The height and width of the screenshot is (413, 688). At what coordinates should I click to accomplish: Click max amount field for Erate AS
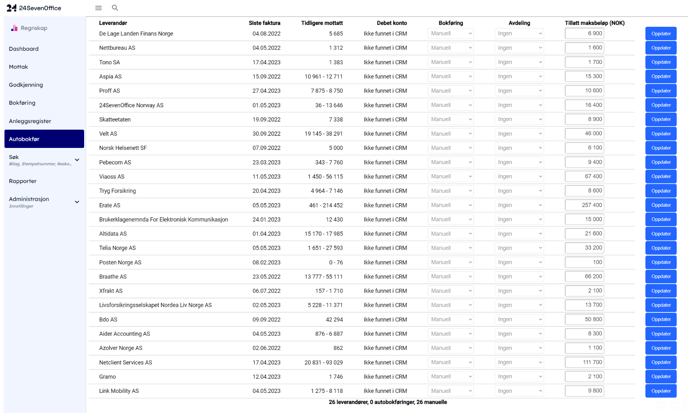tap(584, 205)
